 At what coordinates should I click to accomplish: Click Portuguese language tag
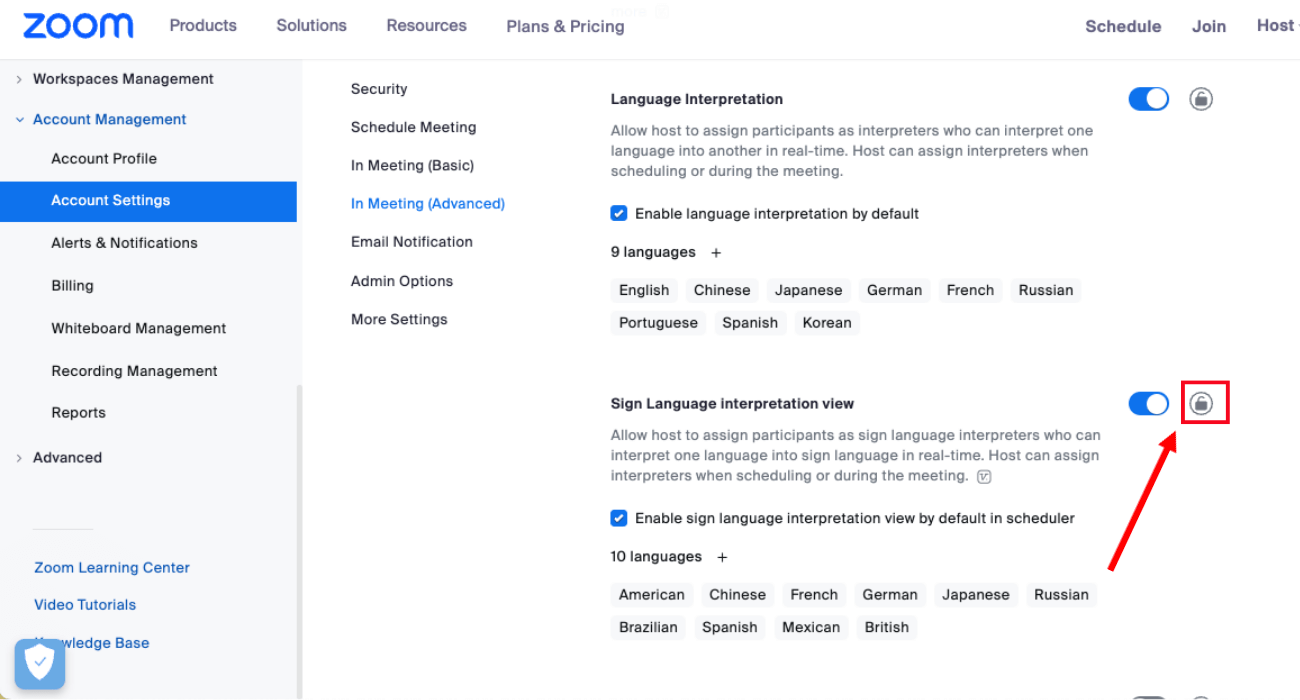(x=658, y=323)
